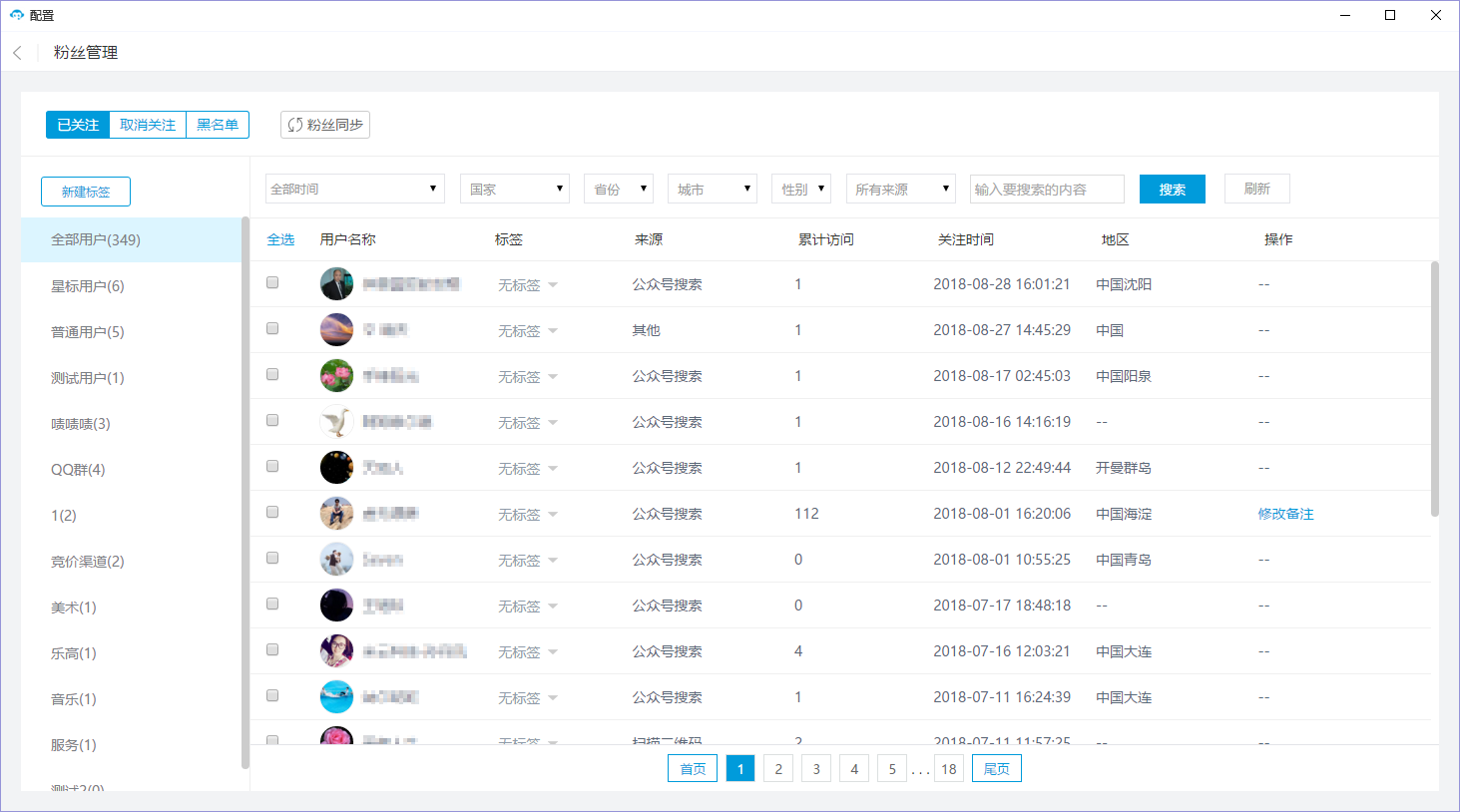Image resolution: width=1460 pixels, height=812 pixels.
Task: Click the blue 搜索 button
Action: click(1172, 189)
